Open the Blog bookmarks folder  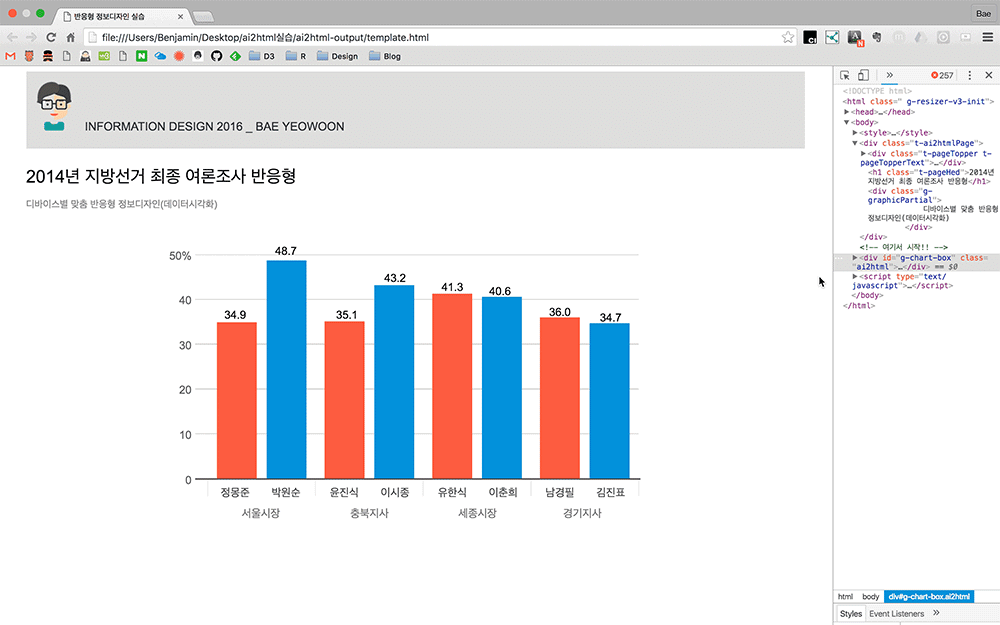385,56
